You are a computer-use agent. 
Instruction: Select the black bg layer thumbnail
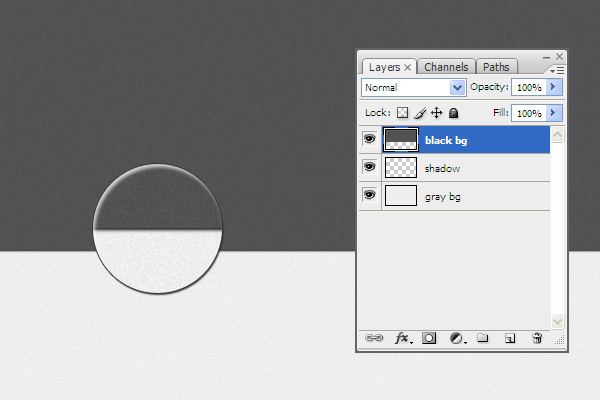coord(401,139)
